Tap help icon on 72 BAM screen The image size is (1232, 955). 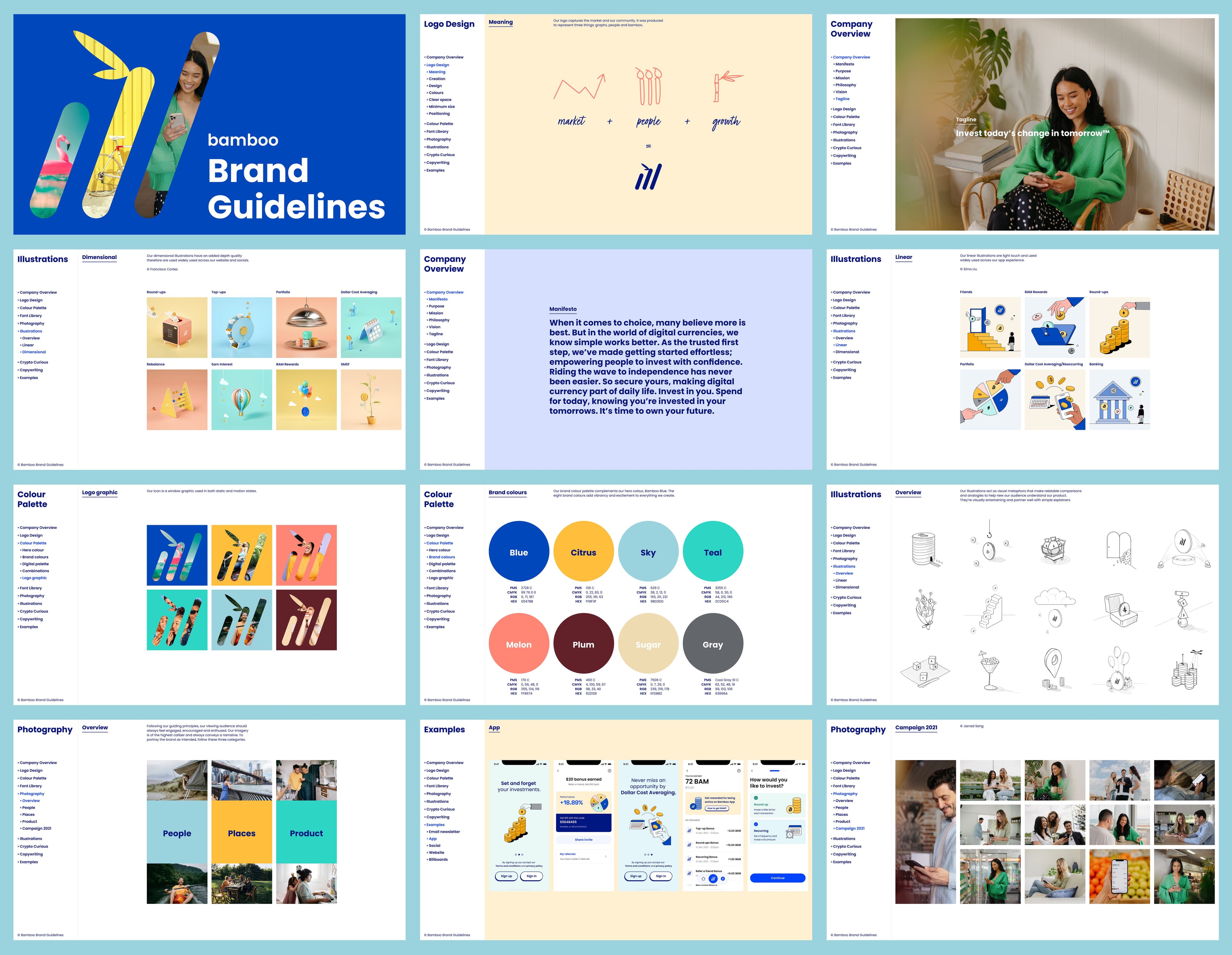click(739, 771)
